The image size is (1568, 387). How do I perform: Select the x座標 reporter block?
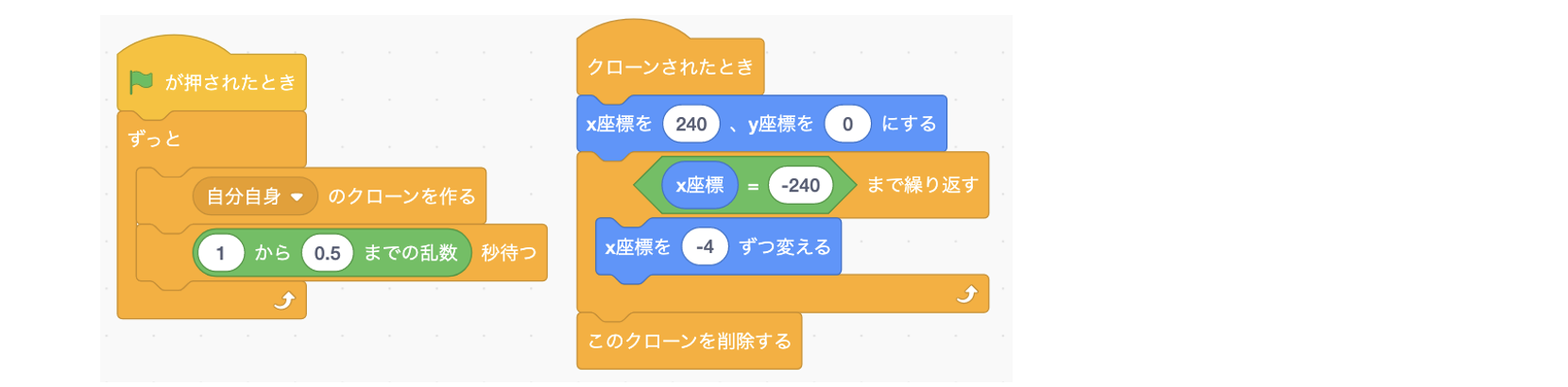(x=700, y=185)
